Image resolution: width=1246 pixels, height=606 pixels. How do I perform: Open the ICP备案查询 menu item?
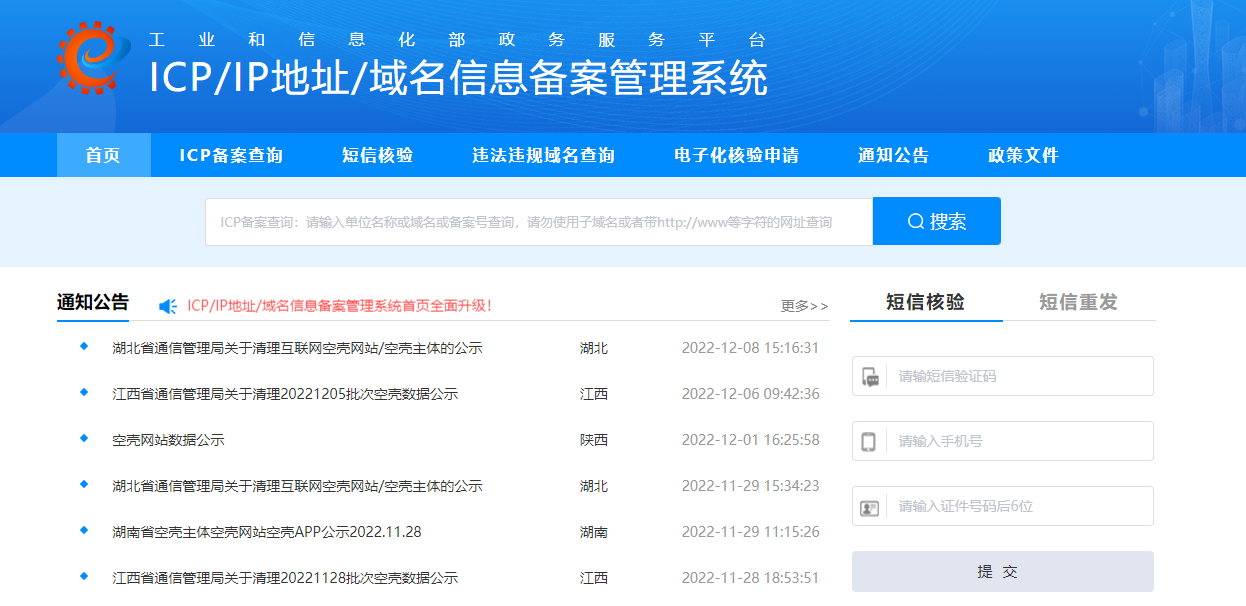click(231, 155)
